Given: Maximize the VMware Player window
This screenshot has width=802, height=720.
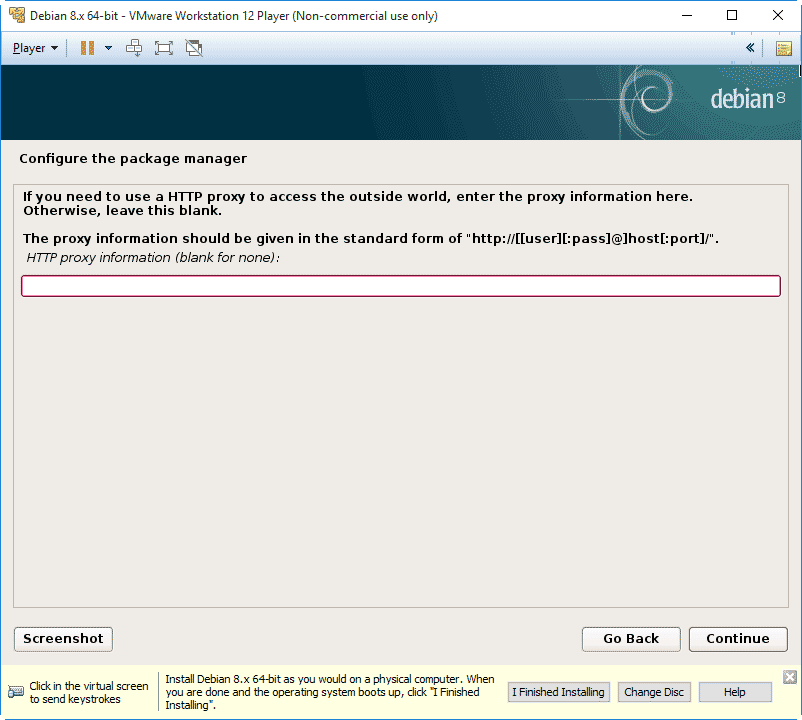Looking at the screenshot, I should [x=732, y=16].
